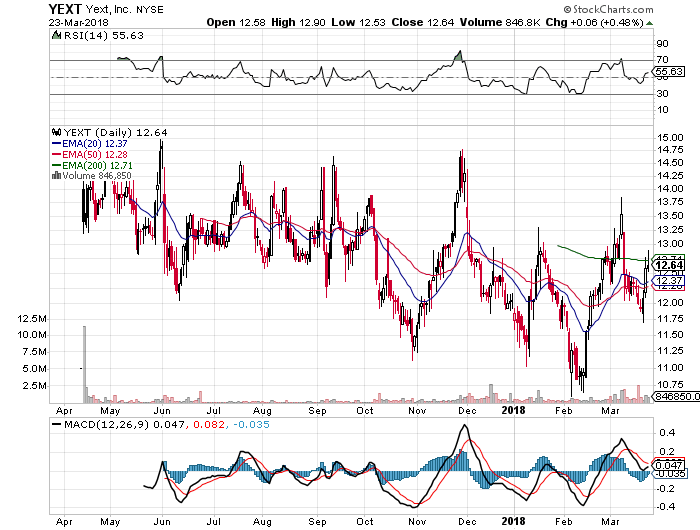This screenshot has height=530, width=700.
Task: Click the RSI 55.63 value tag on right axis
Action: pyautogui.click(x=669, y=71)
